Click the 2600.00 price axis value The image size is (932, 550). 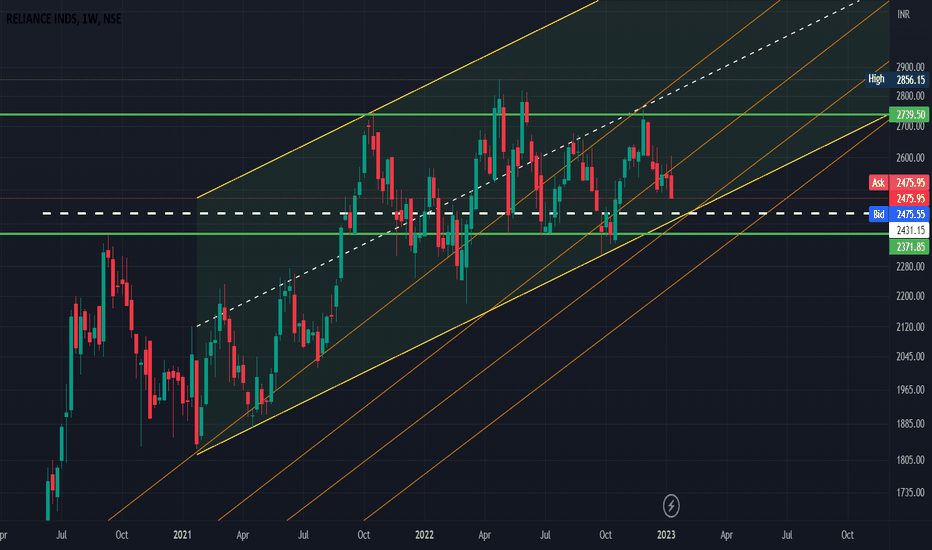910,158
